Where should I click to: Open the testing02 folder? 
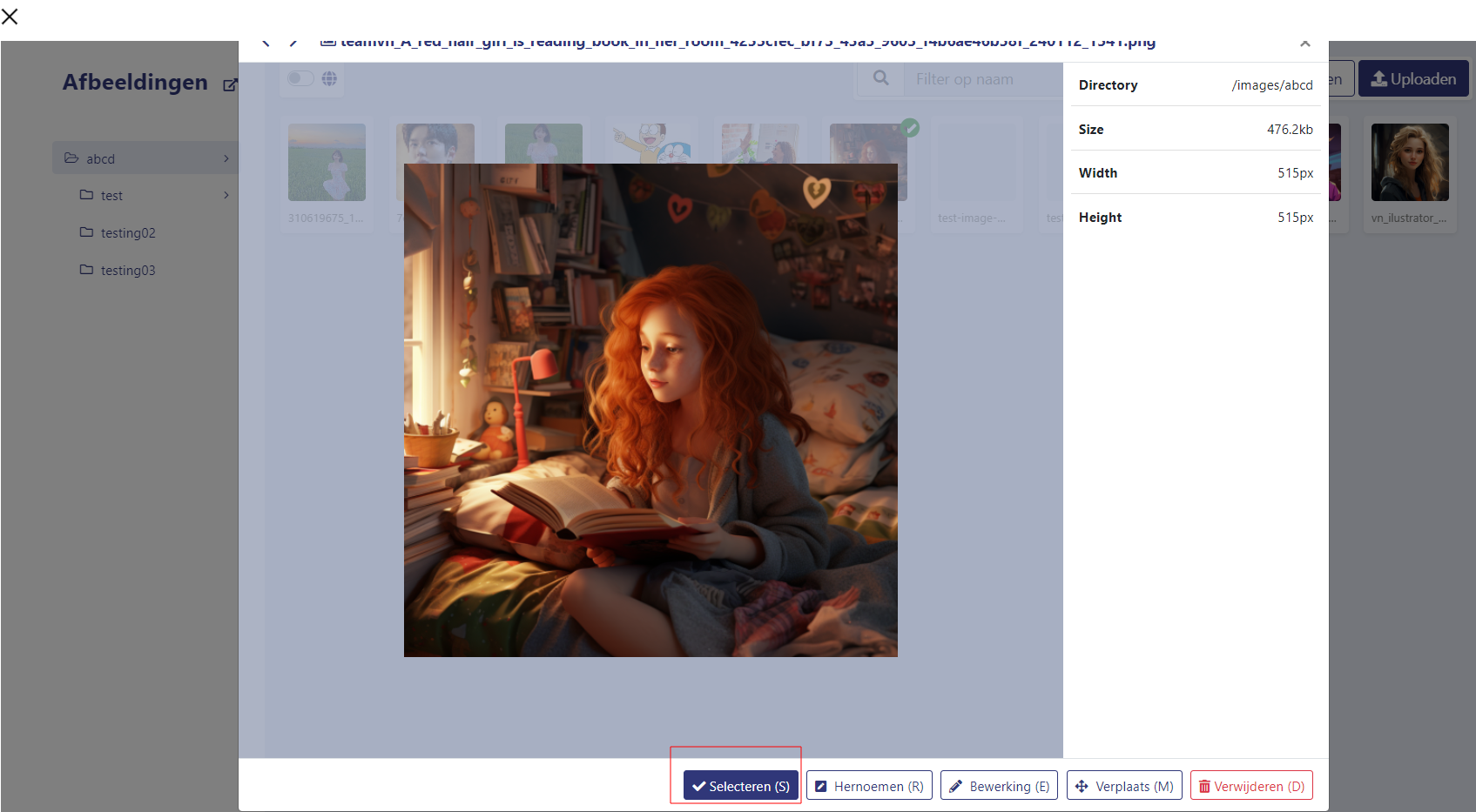[127, 232]
